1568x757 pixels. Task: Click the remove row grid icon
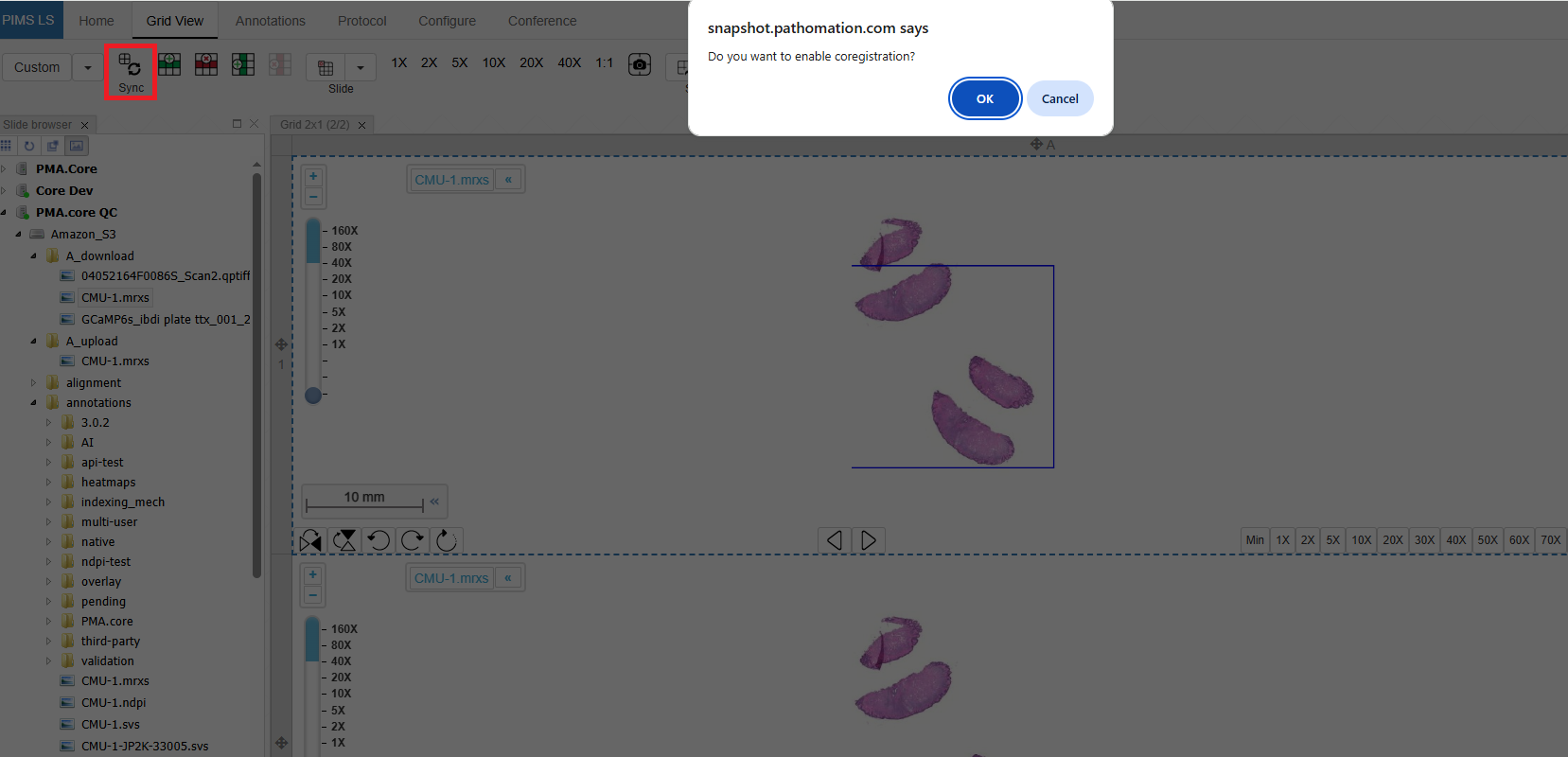(x=206, y=64)
